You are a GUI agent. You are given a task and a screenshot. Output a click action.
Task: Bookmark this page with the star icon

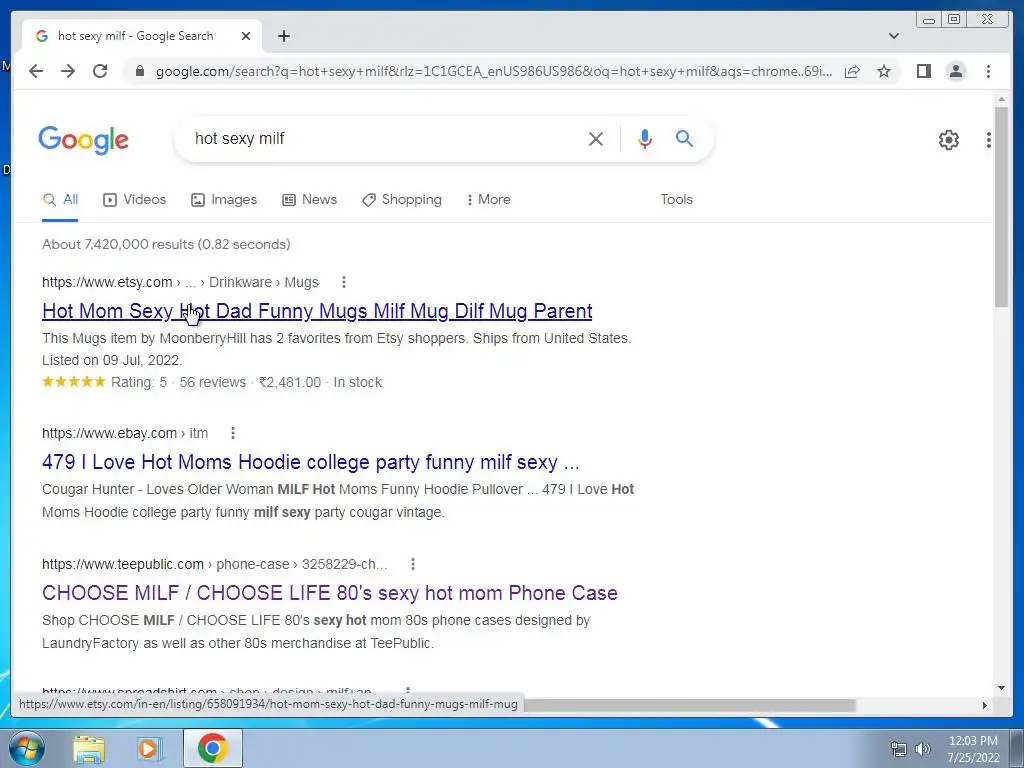tap(884, 71)
